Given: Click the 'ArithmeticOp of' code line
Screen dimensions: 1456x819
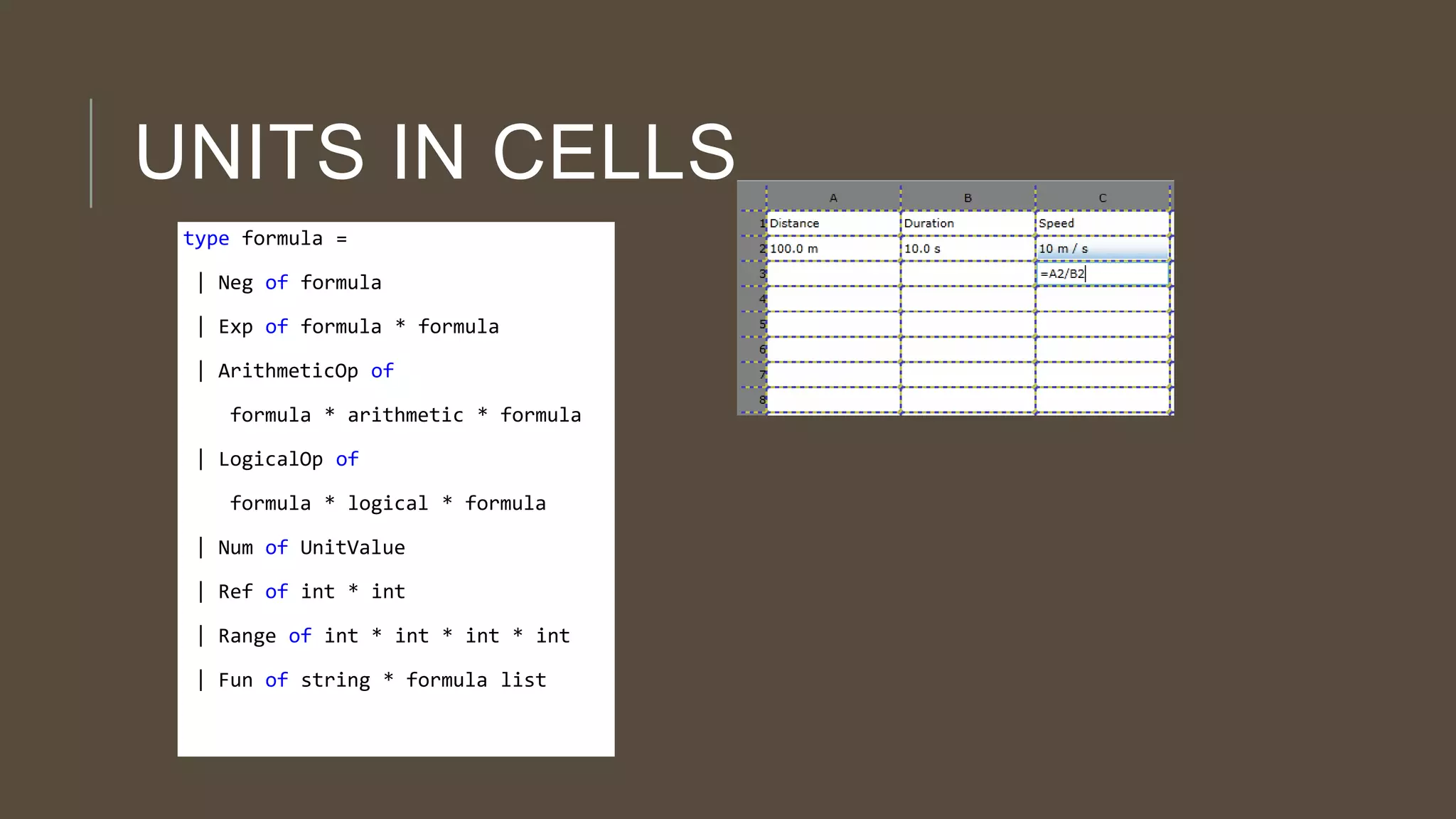Looking at the screenshot, I should point(295,370).
